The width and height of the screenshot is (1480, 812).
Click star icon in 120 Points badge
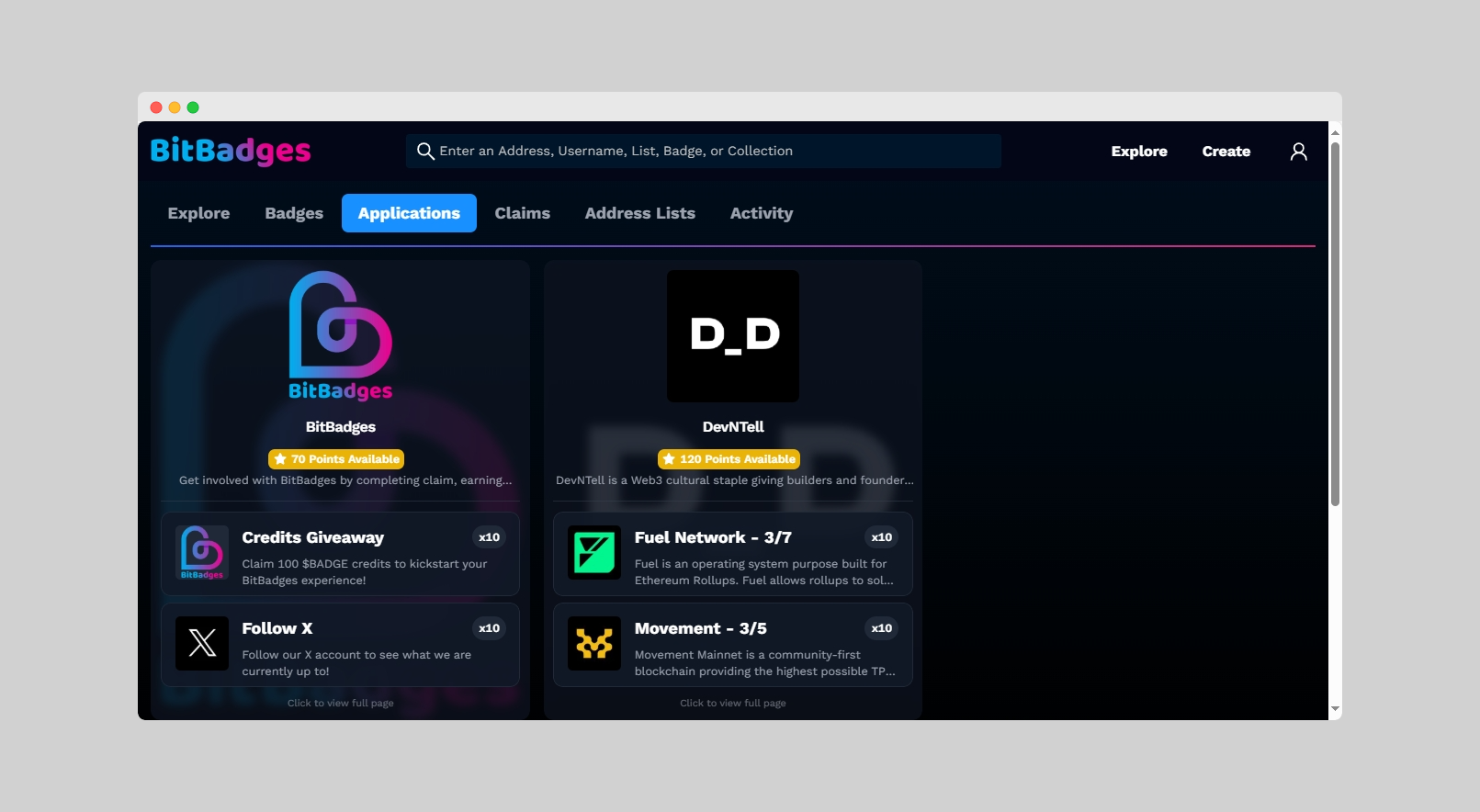(669, 459)
